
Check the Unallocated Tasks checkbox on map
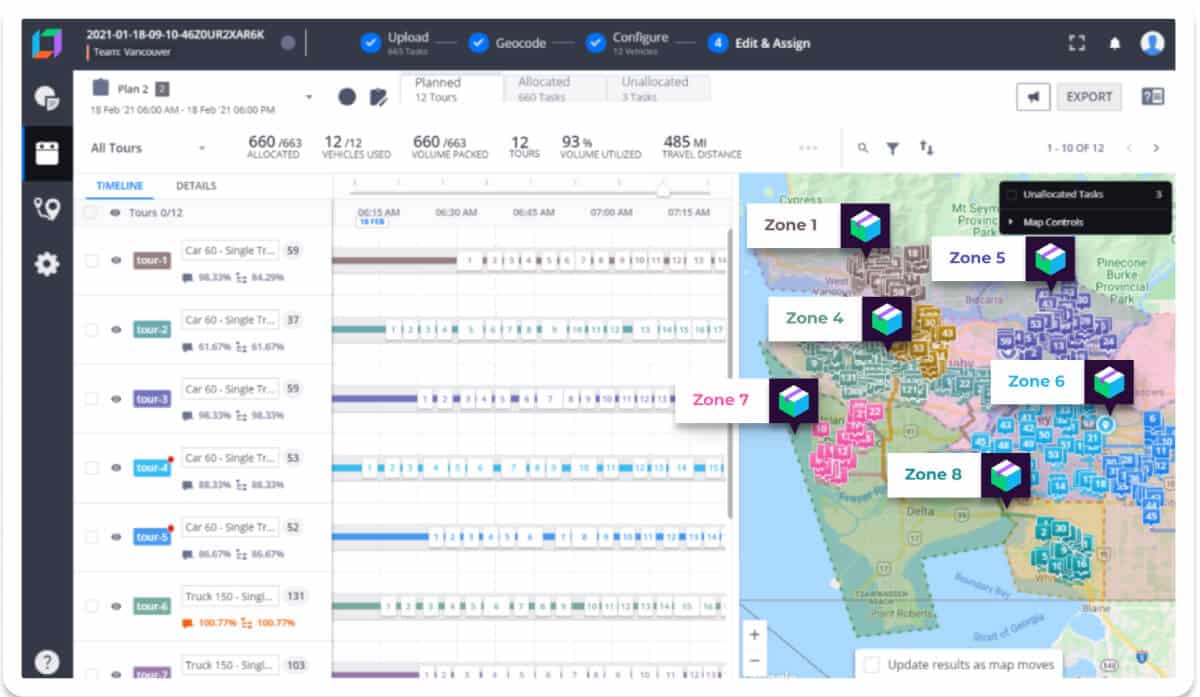[1012, 194]
